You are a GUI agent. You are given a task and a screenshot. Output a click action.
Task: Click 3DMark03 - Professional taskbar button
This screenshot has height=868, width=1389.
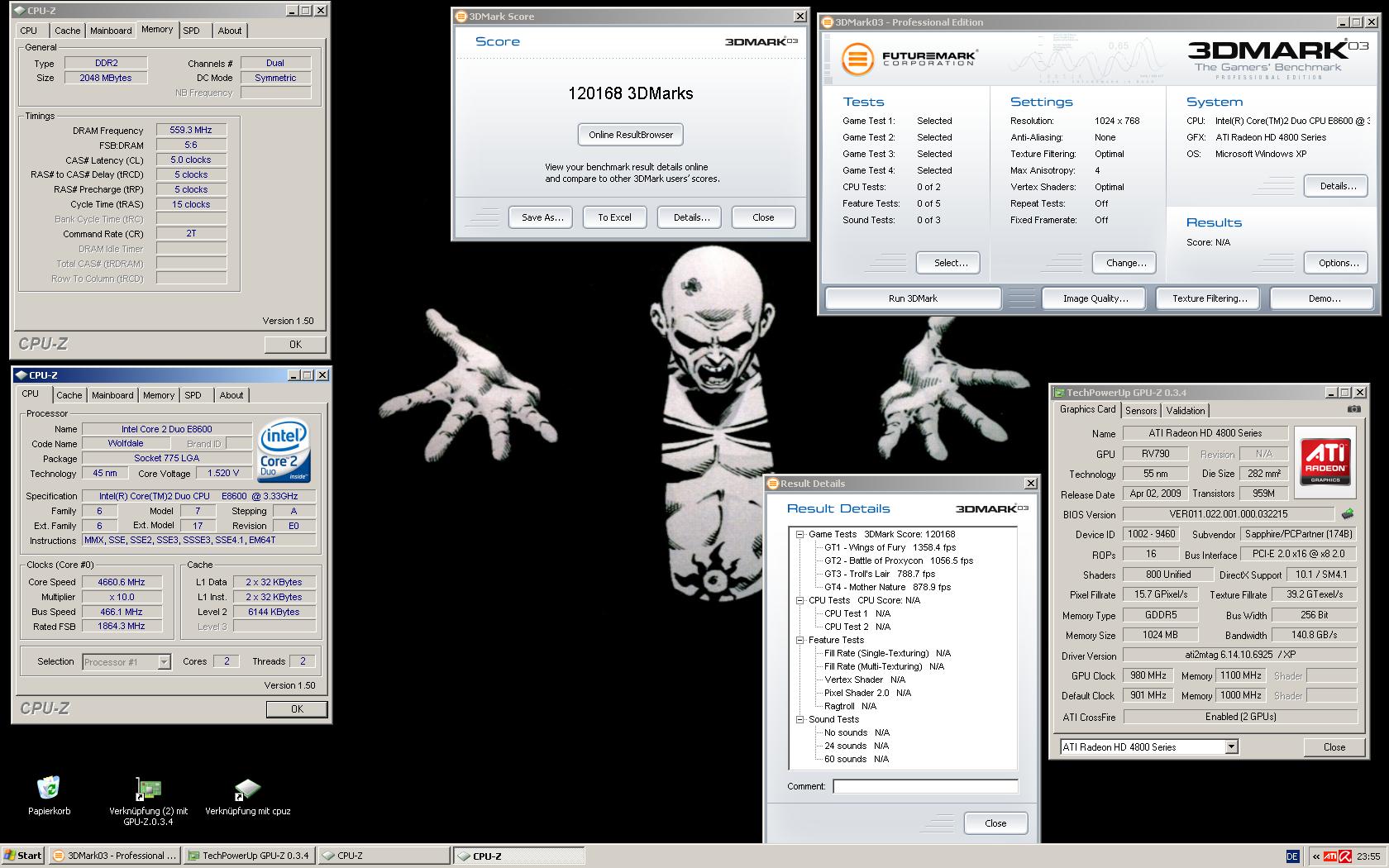[114, 856]
